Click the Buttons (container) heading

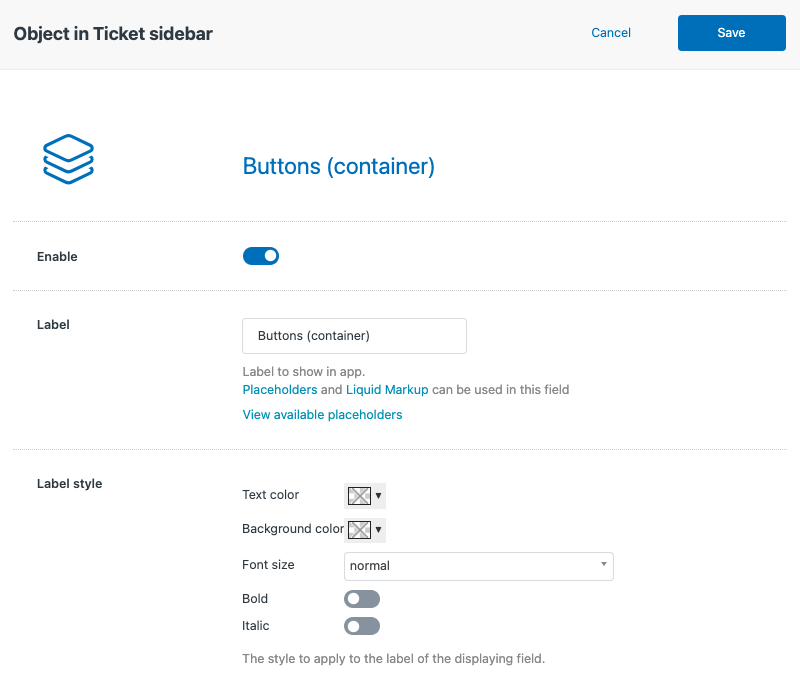click(339, 166)
